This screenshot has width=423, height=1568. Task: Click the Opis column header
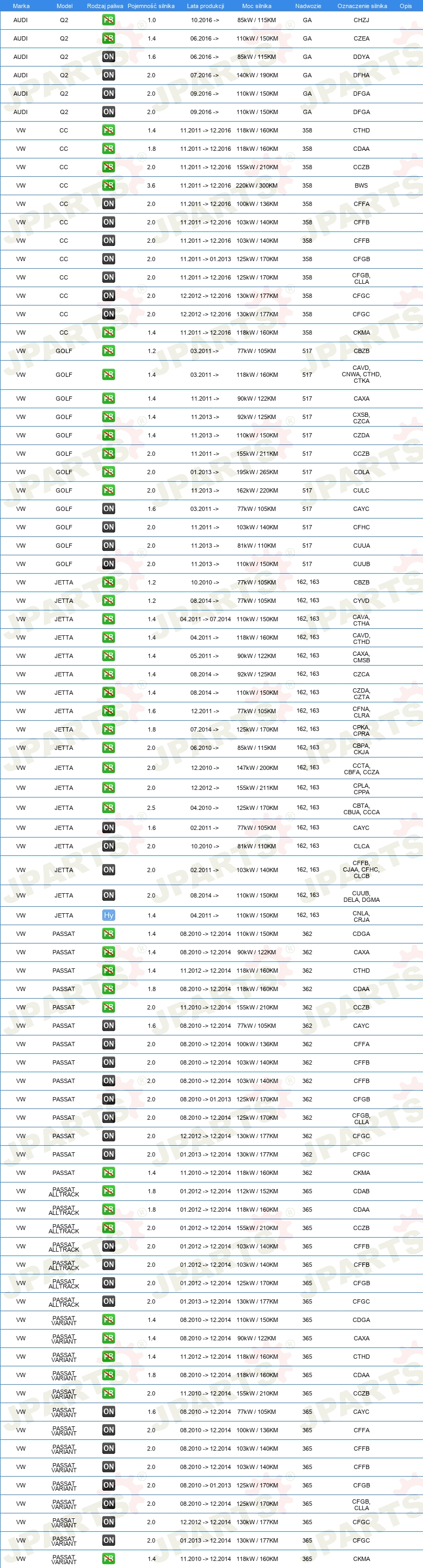pyautogui.click(x=405, y=5)
